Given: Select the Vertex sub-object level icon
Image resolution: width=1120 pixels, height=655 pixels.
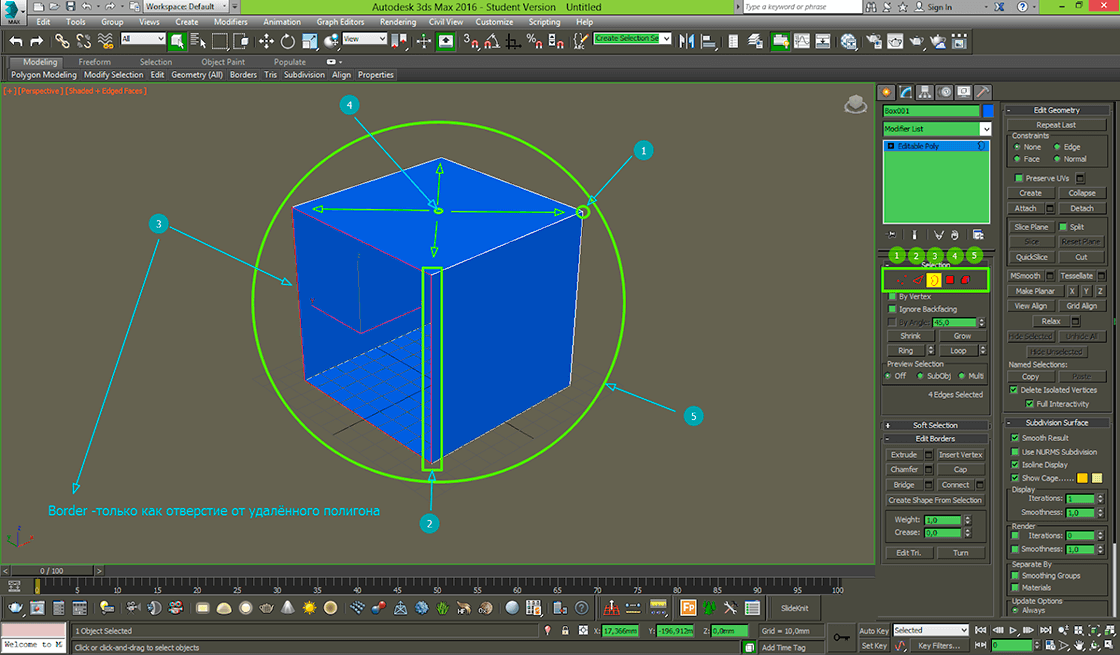Looking at the screenshot, I should [900, 280].
